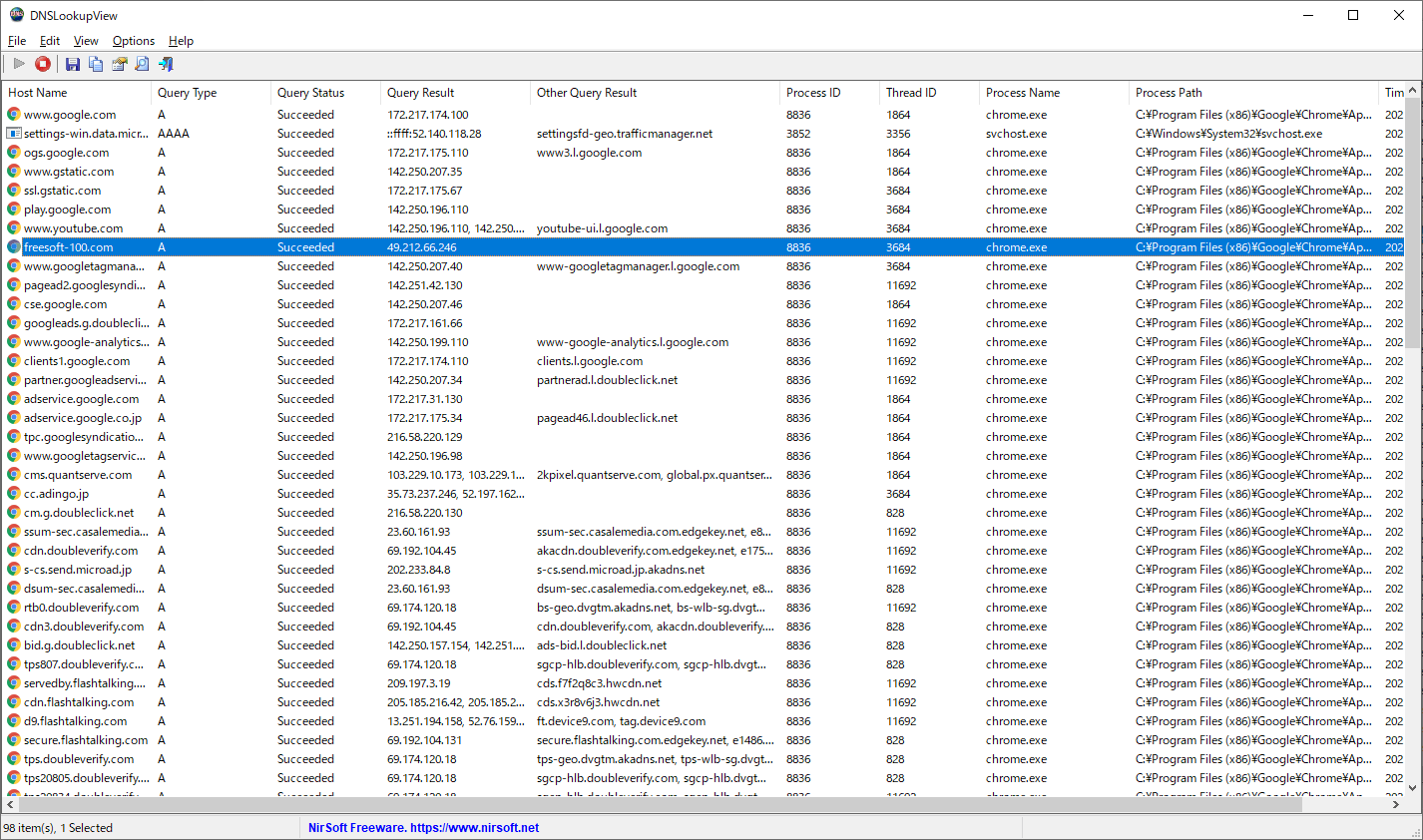Click horizontal scrollbar left arrow

pyautogui.click(x=11, y=804)
